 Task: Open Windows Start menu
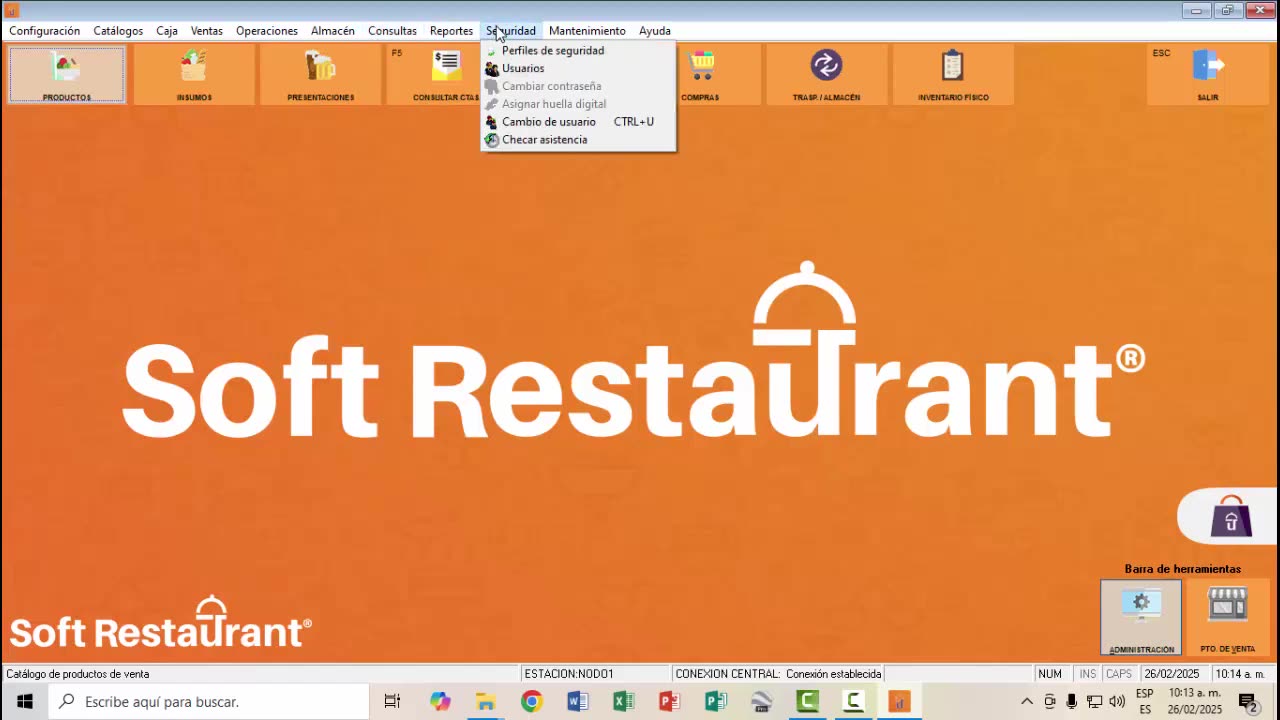pyautogui.click(x=24, y=702)
